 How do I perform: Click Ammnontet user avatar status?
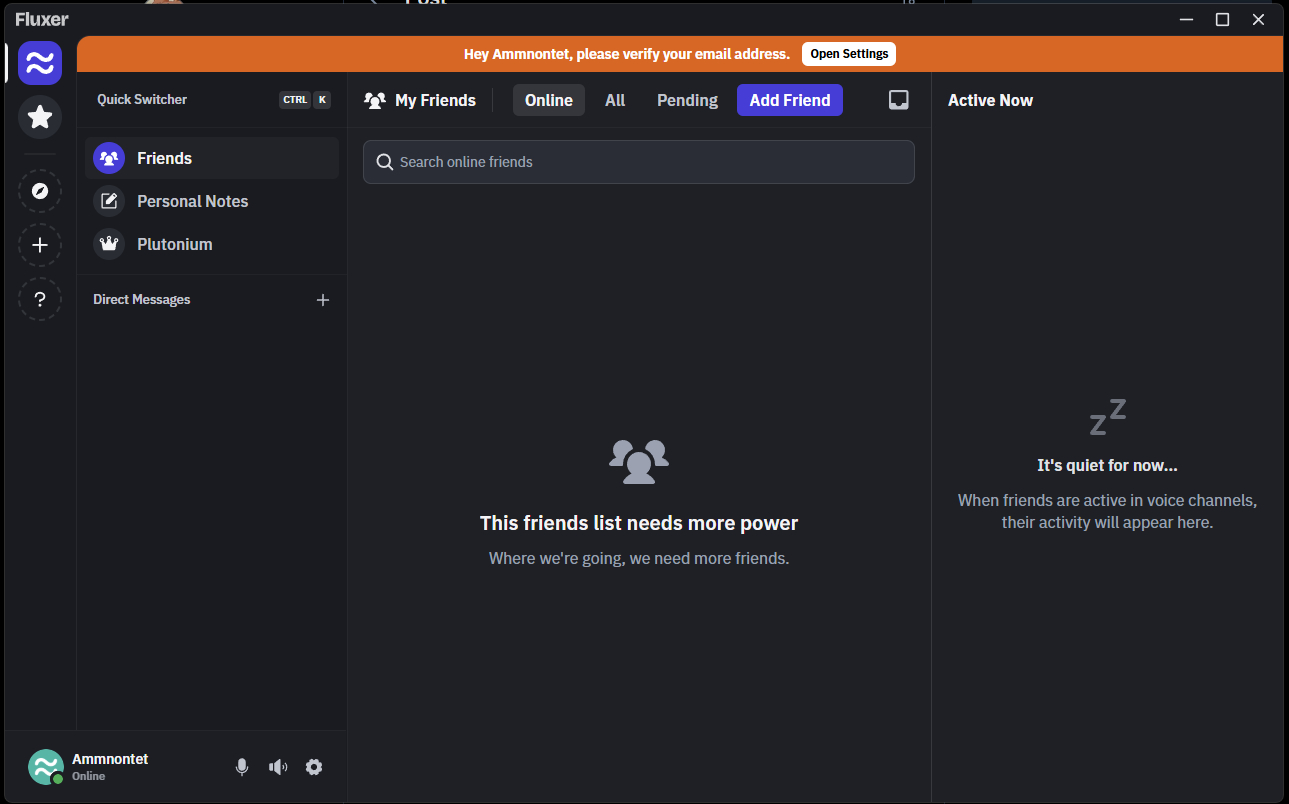(46, 767)
